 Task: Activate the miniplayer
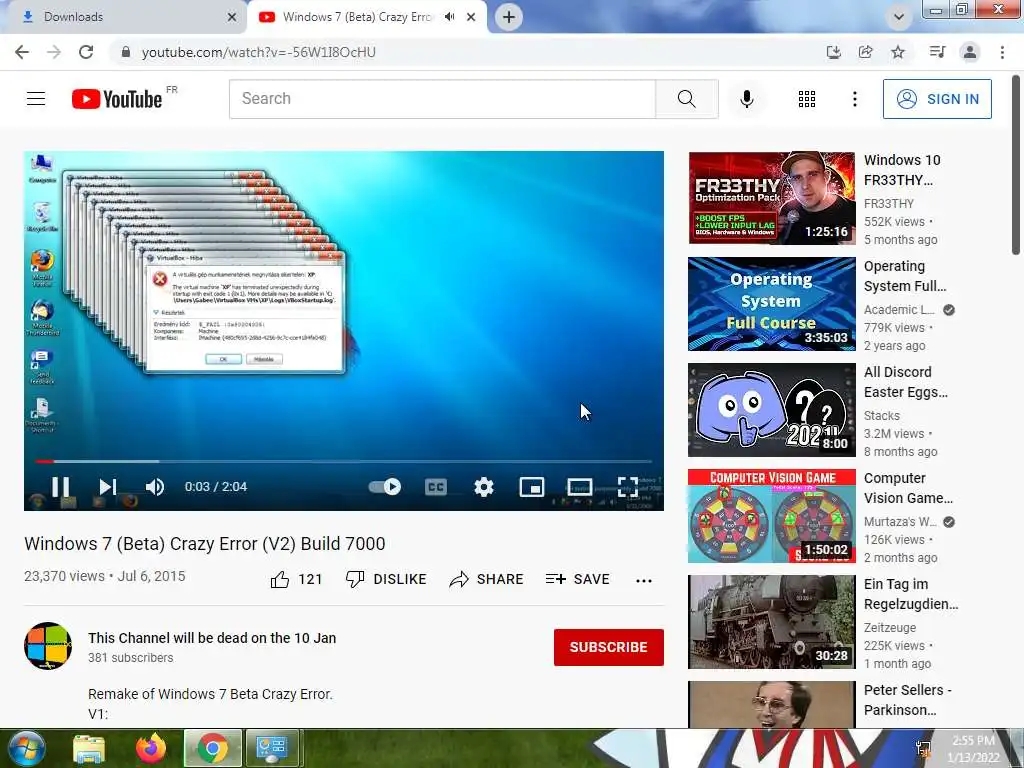532,487
